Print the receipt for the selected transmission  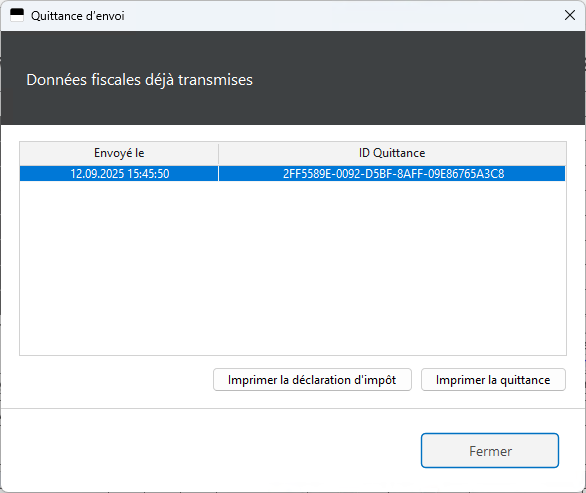coord(493,380)
